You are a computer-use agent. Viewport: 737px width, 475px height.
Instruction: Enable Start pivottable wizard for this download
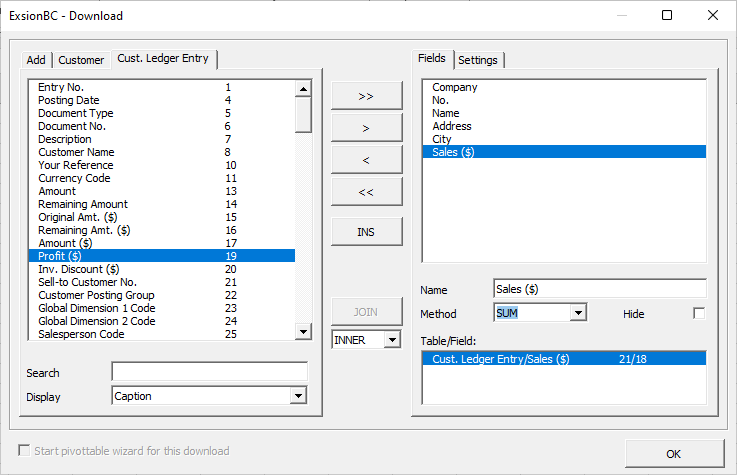(x=24, y=451)
